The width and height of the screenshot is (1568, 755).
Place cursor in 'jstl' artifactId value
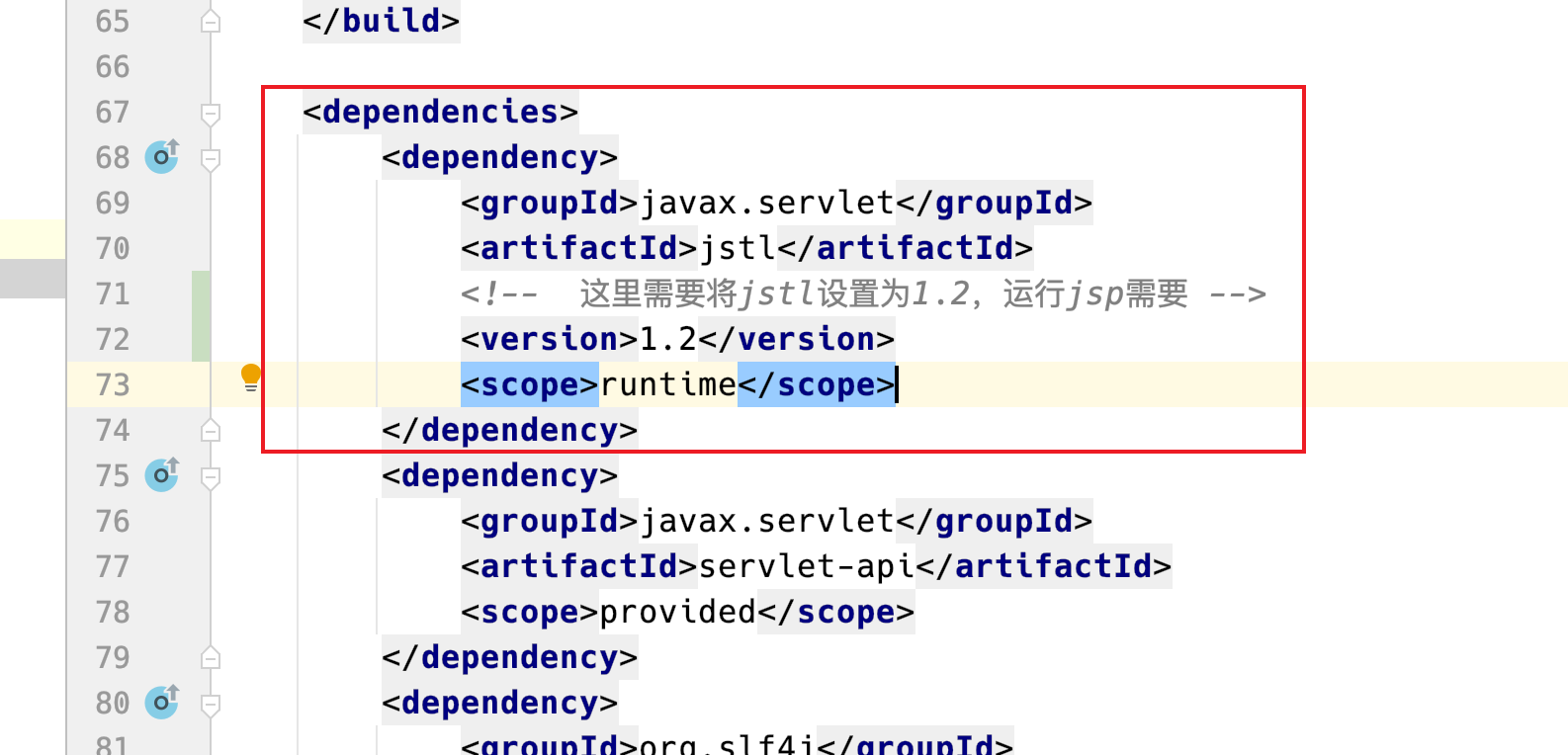click(738, 248)
